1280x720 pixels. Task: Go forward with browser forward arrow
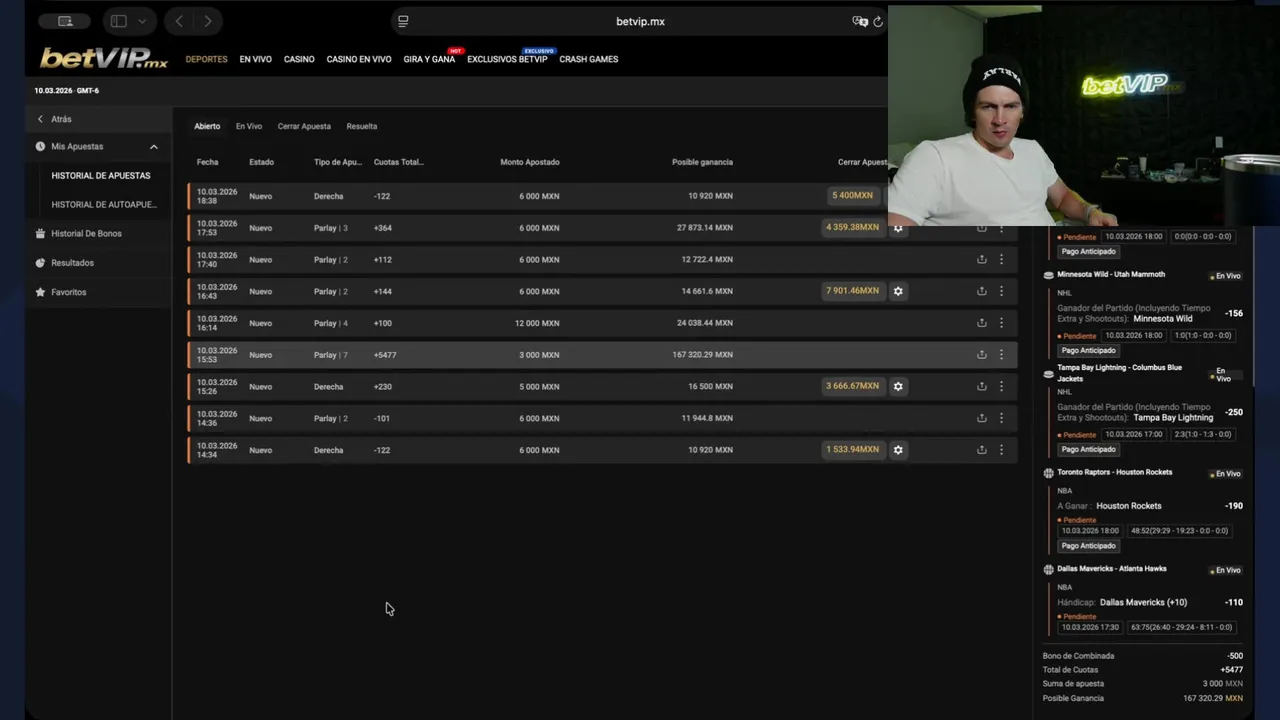tap(207, 21)
